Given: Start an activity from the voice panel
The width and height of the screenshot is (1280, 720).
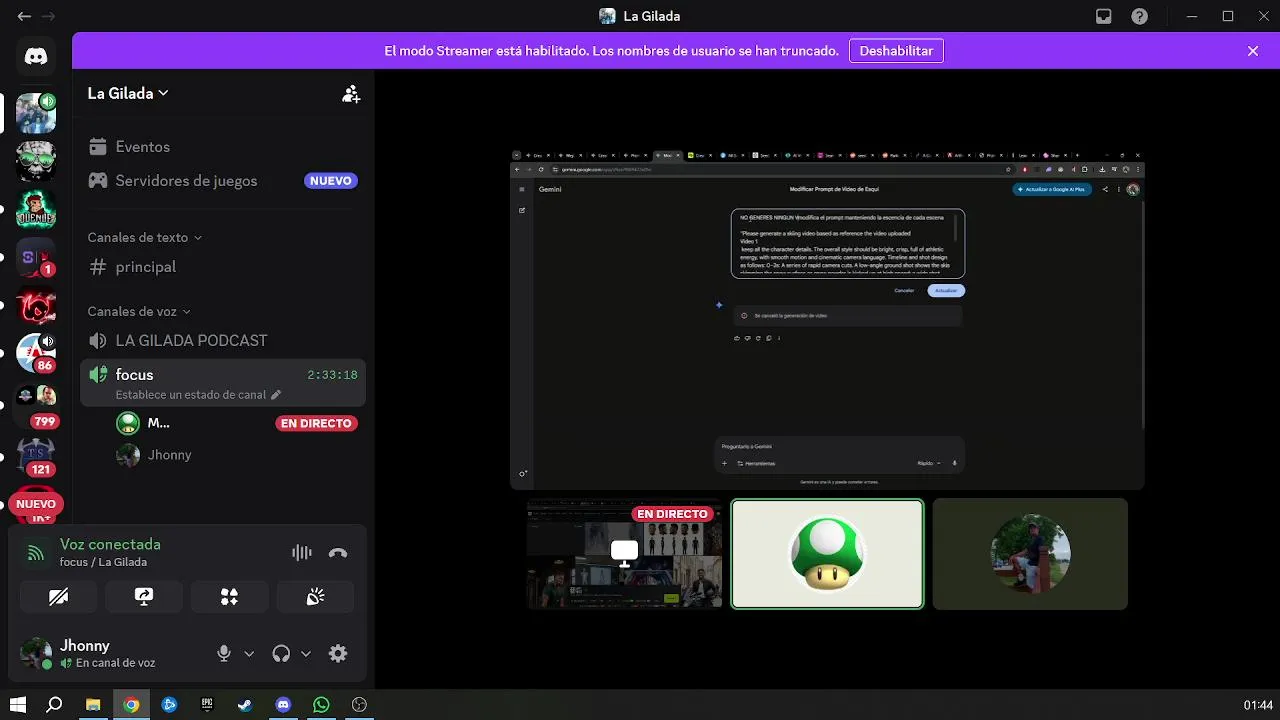Looking at the screenshot, I should [229, 597].
